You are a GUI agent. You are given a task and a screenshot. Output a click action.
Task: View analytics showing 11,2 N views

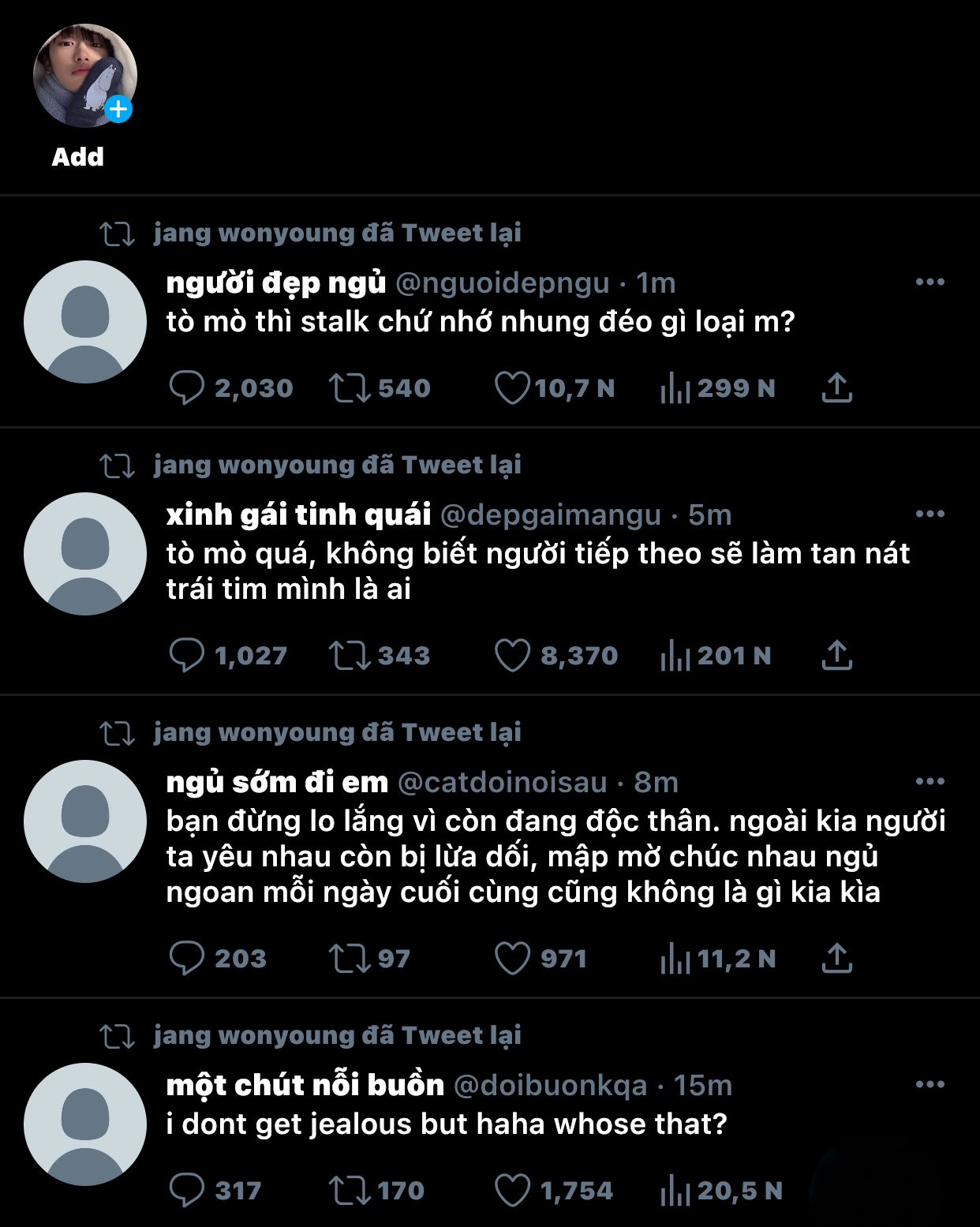click(x=718, y=959)
